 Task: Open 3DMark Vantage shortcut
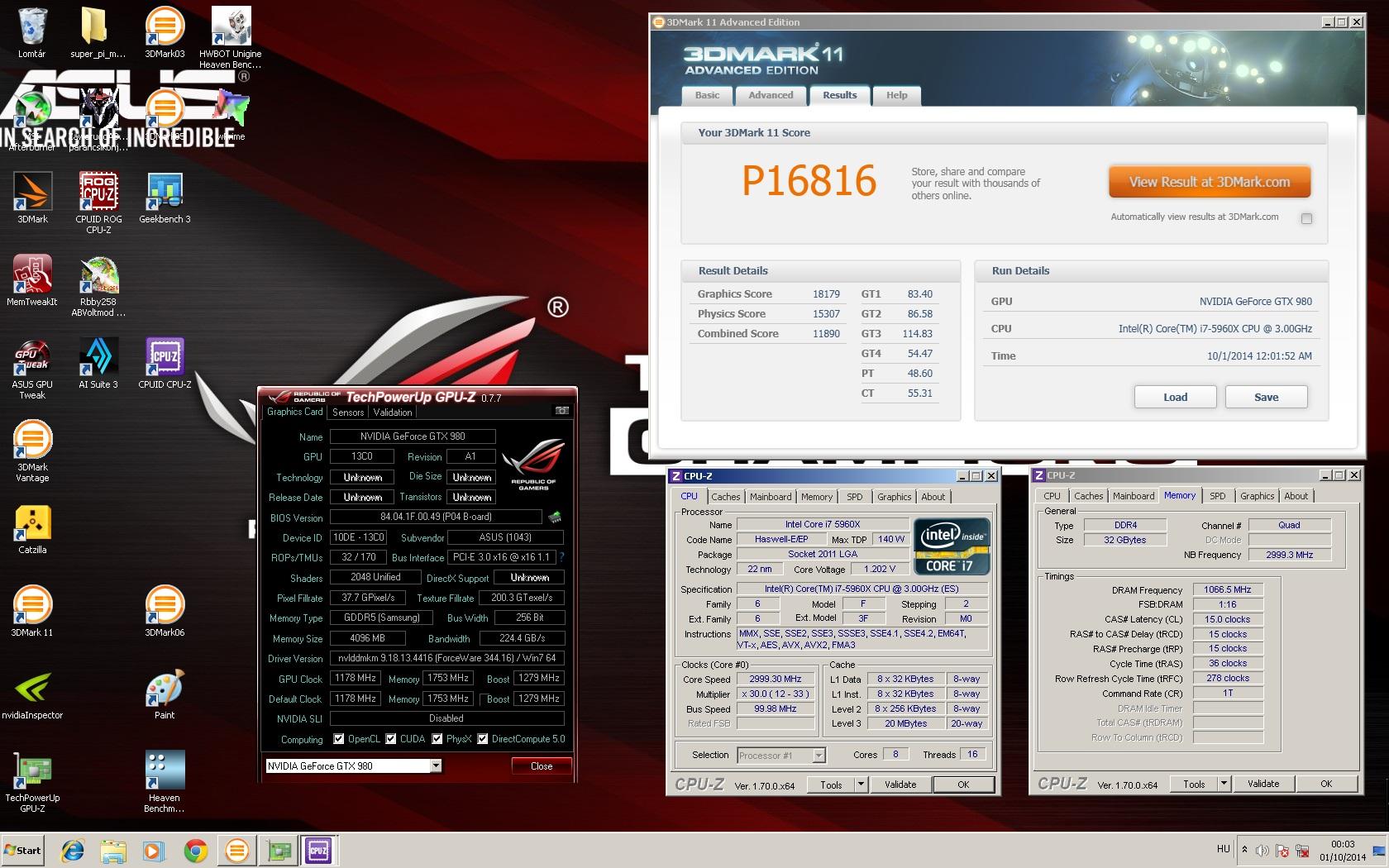[32, 451]
